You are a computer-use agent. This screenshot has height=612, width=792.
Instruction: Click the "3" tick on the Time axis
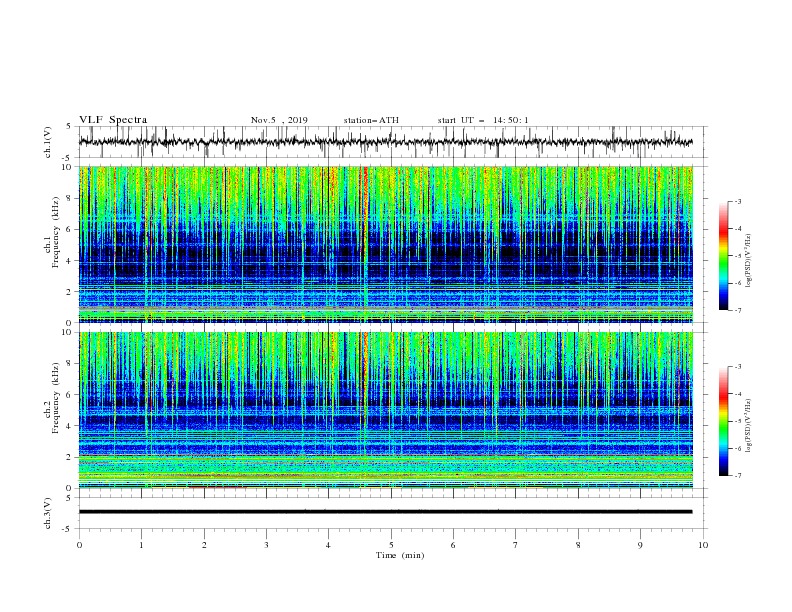point(266,545)
